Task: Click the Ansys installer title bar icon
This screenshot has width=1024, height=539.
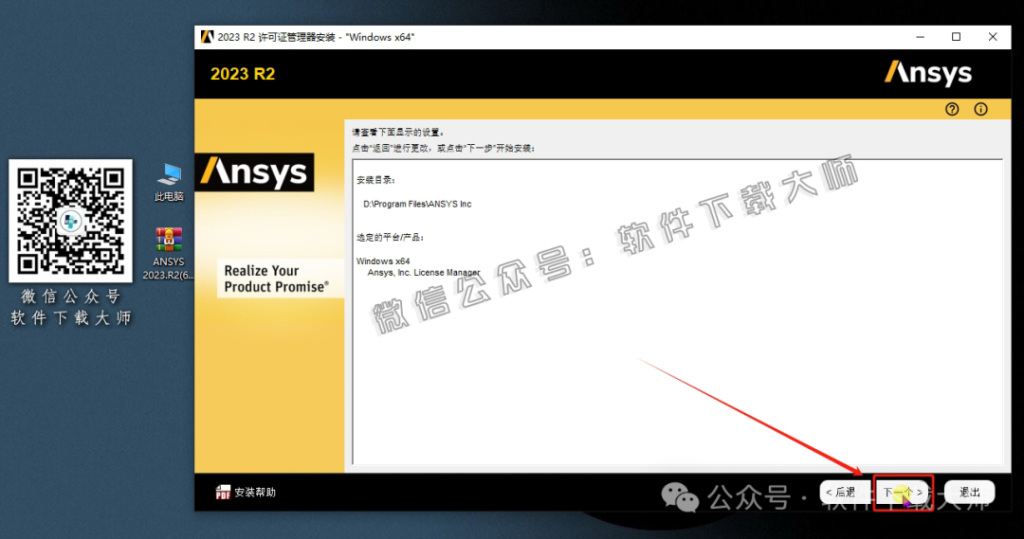Action: click(207, 37)
